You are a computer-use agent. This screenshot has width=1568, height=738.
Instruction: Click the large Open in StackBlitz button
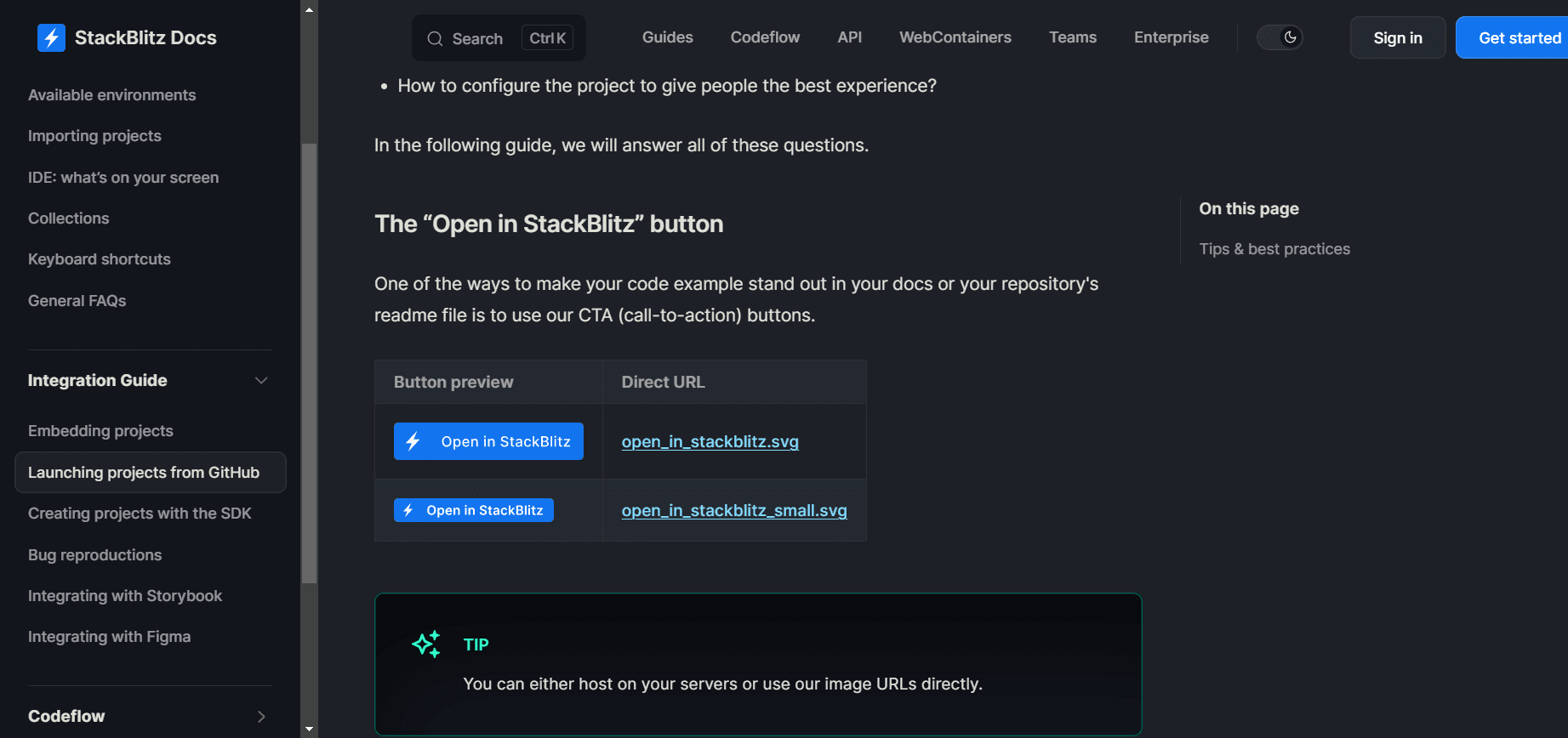click(x=488, y=441)
